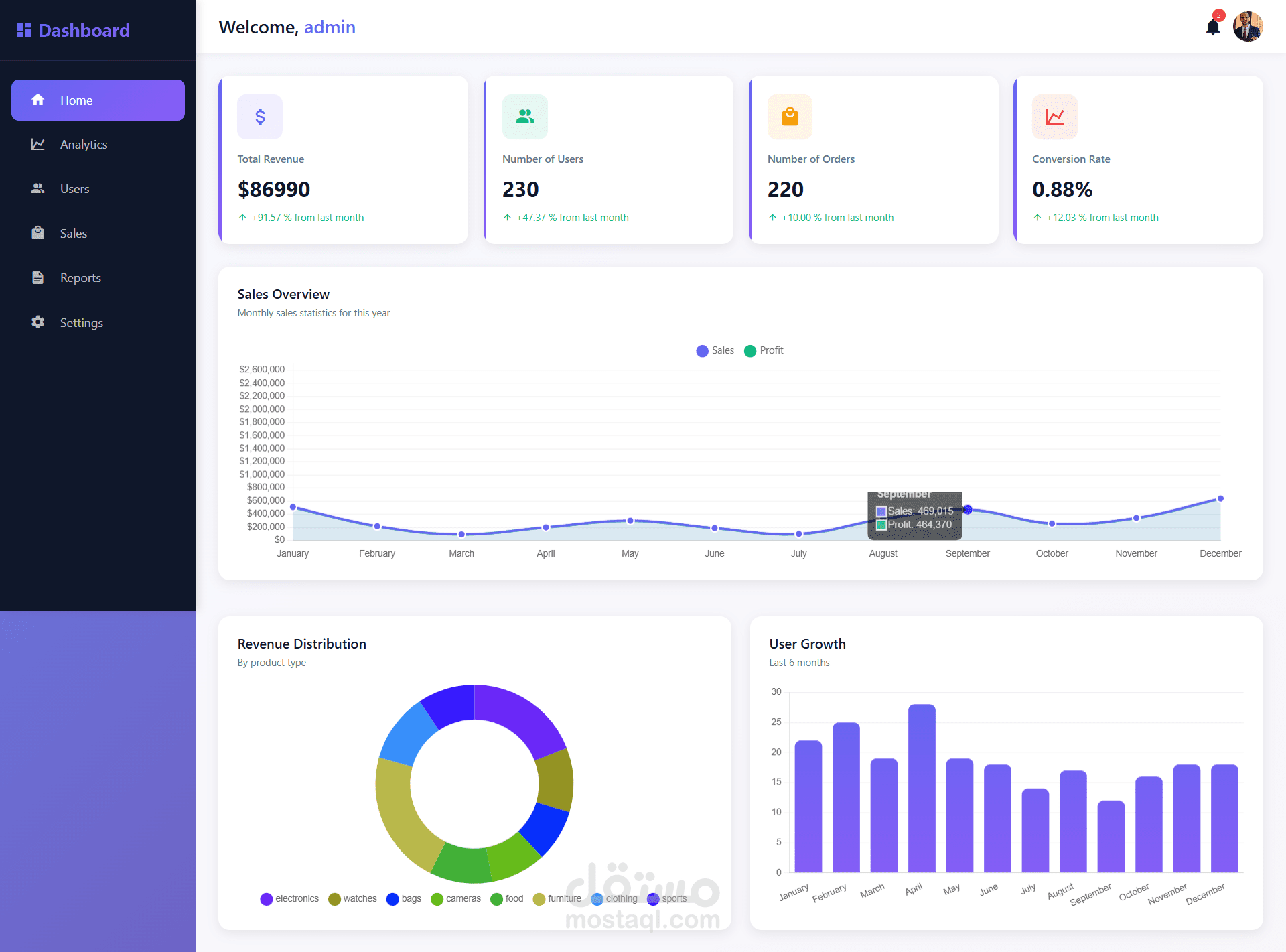
Task: Select the Home menu item
Action: 98,100
